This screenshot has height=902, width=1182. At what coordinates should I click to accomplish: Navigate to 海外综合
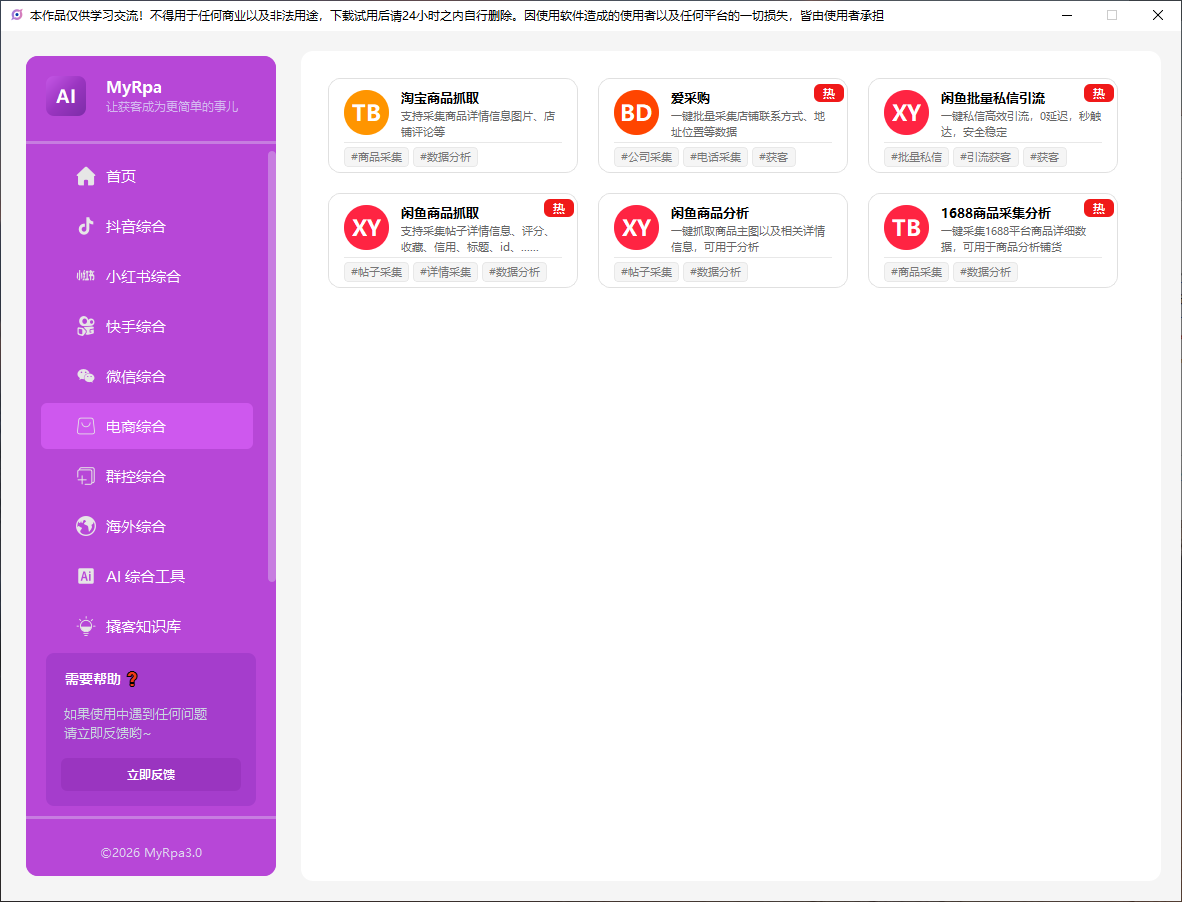point(147,526)
